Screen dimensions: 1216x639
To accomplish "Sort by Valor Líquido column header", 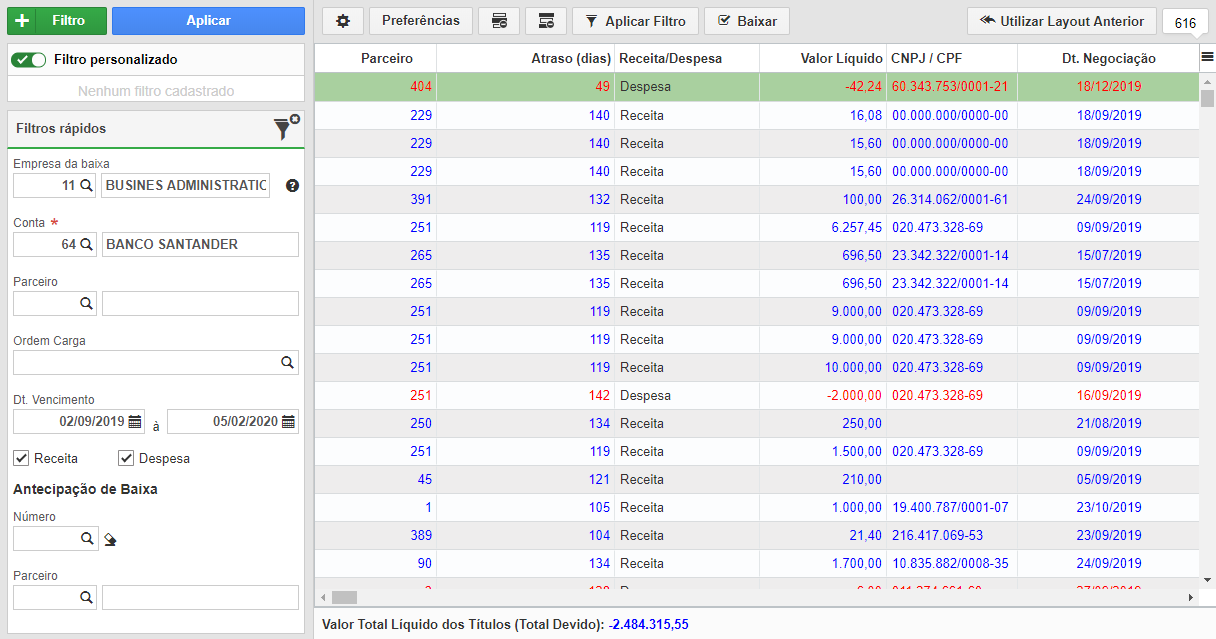I will pyautogui.click(x=823, y=58).
